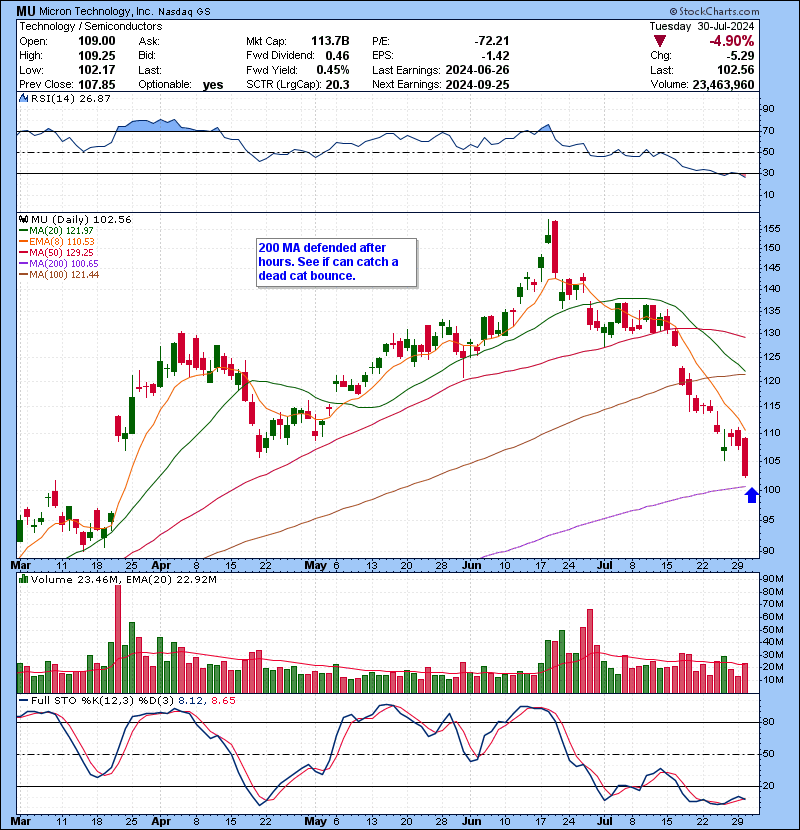
Task: Click the tall red candle at the June peak
Action: (x=555, y=247)
